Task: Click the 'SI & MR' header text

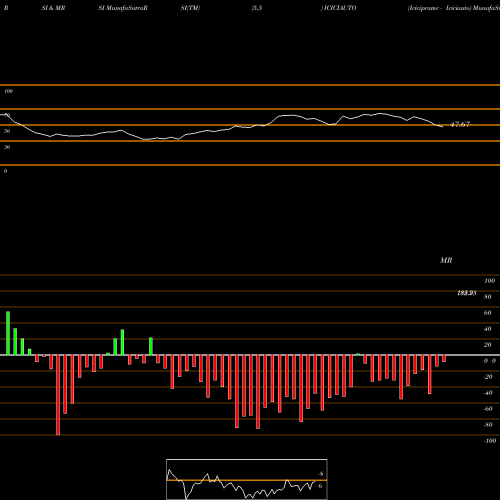Action: click(53, 8)
